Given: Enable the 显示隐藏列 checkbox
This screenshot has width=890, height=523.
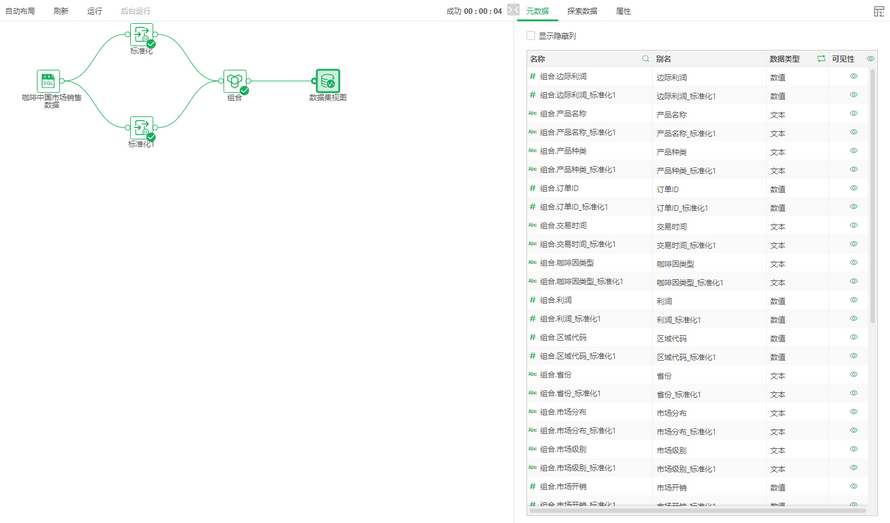Looking at the screenshot, I should point(531,36).
